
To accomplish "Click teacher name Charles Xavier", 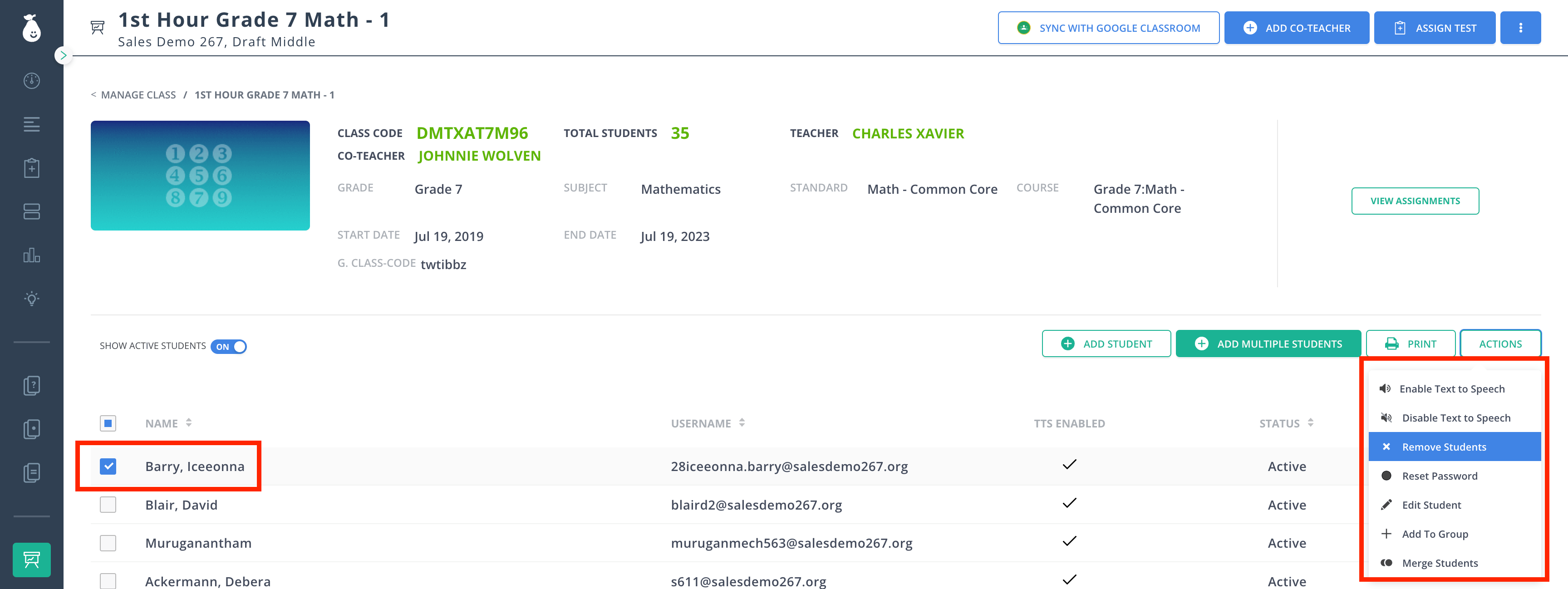I will pyautogui.click(x=908, y=133).
